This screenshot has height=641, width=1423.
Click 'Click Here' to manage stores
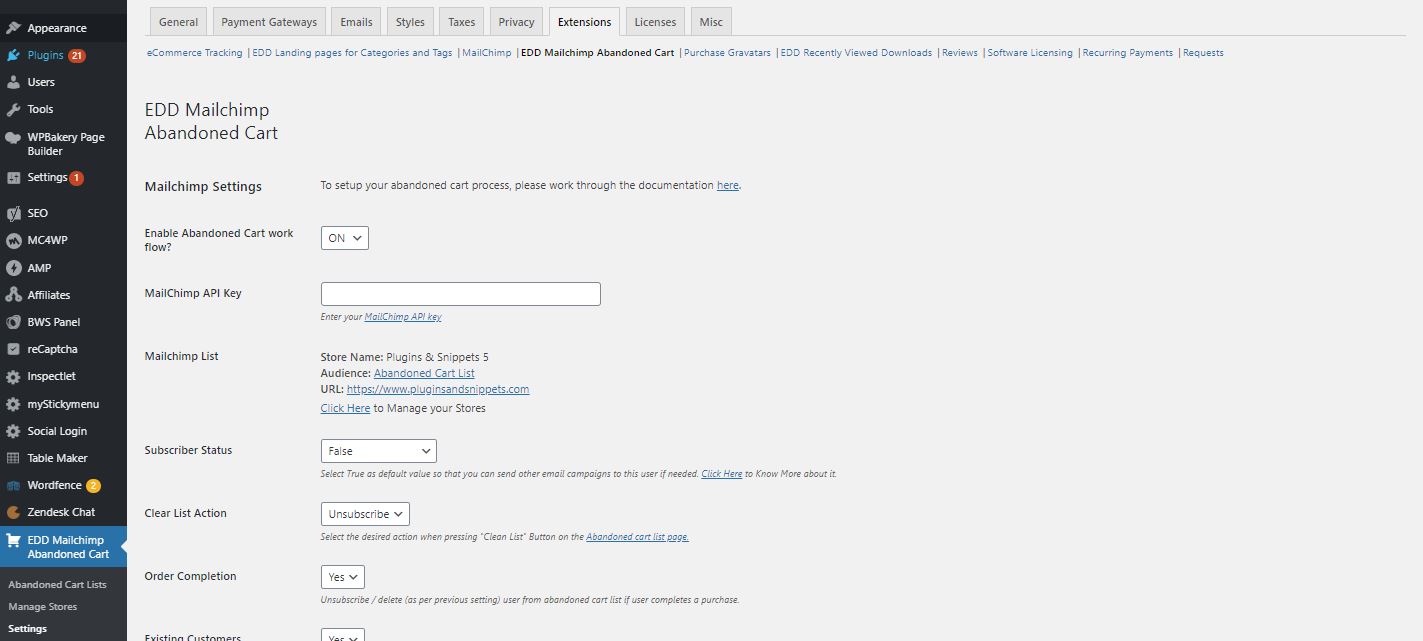tap(345, 409)
